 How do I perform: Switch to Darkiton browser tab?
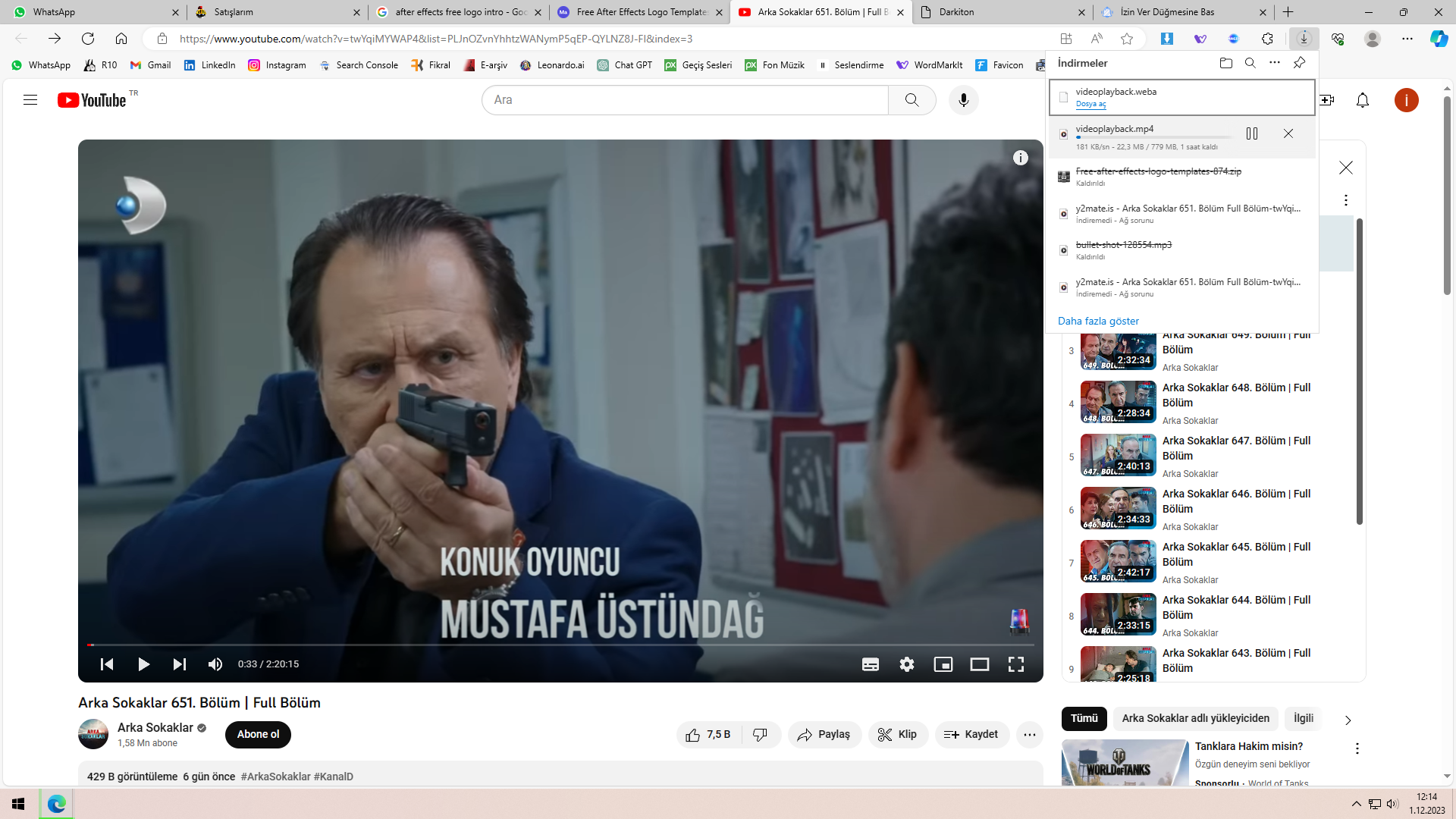1003,12
